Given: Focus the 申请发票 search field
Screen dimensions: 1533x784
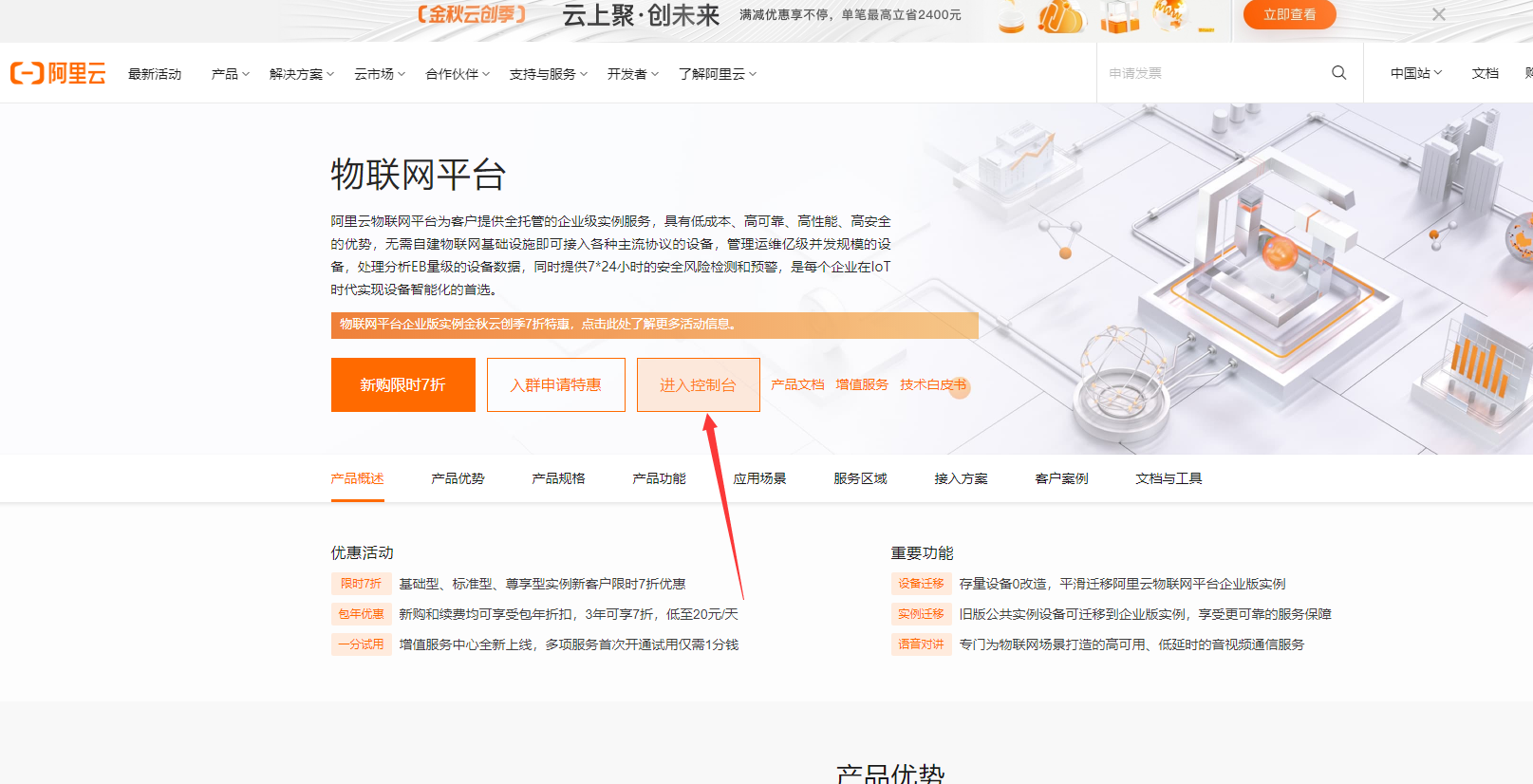Looking at the screenshot, I should (x=1215, y=73).
